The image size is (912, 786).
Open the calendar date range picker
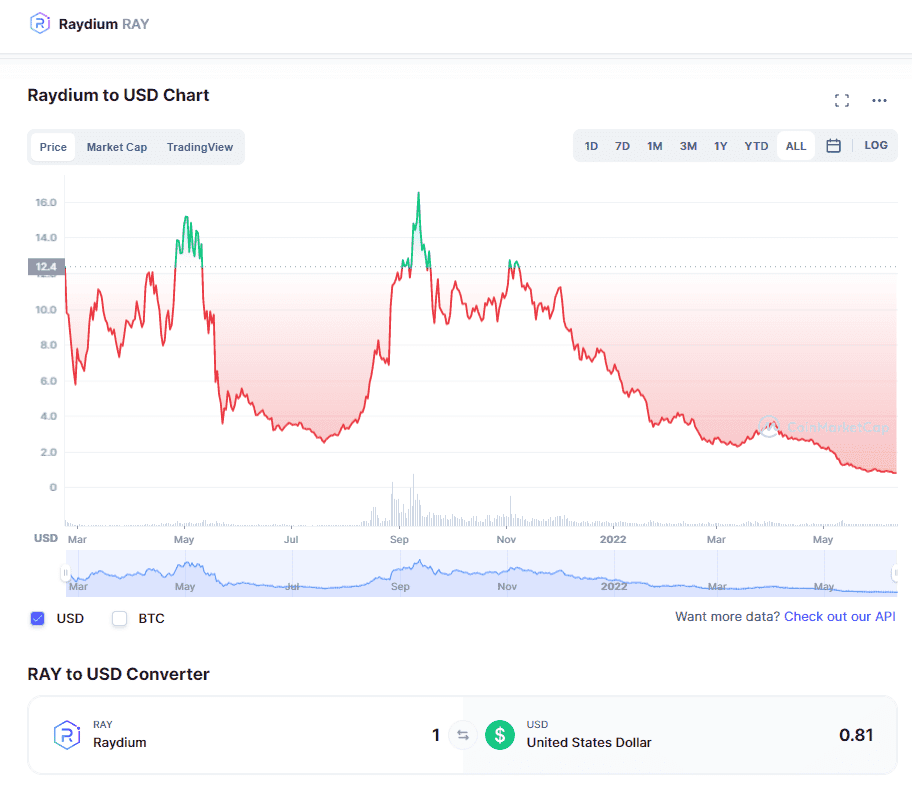click(x=833, y=146)
